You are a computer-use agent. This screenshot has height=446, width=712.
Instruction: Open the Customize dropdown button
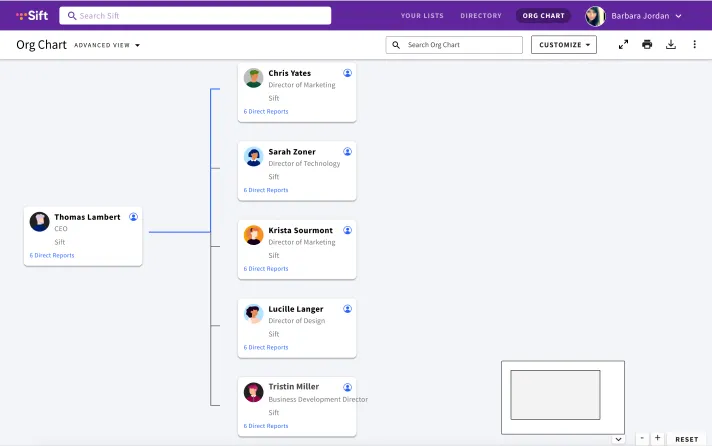coord(564,45)
